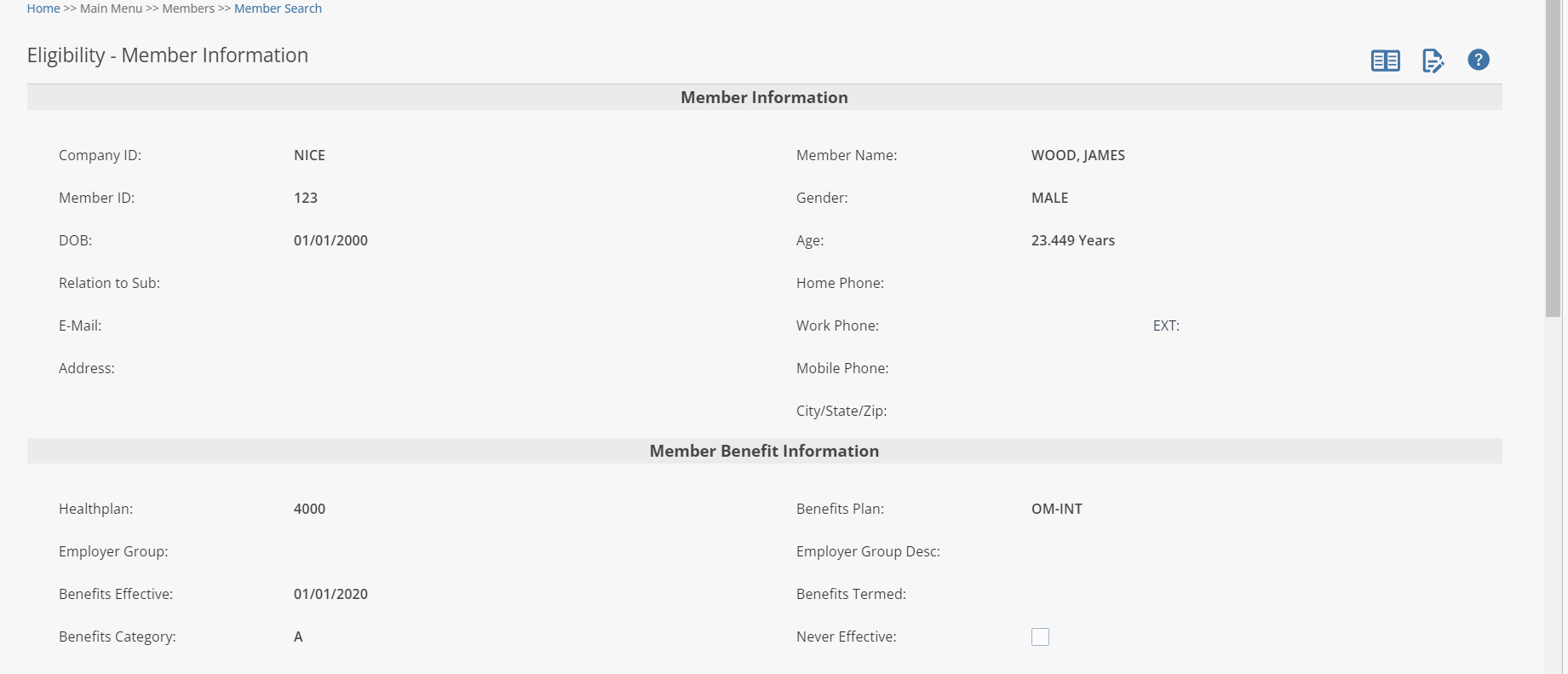
Task: Open the Member Search breadcrumb link
Action: point(278,9)
